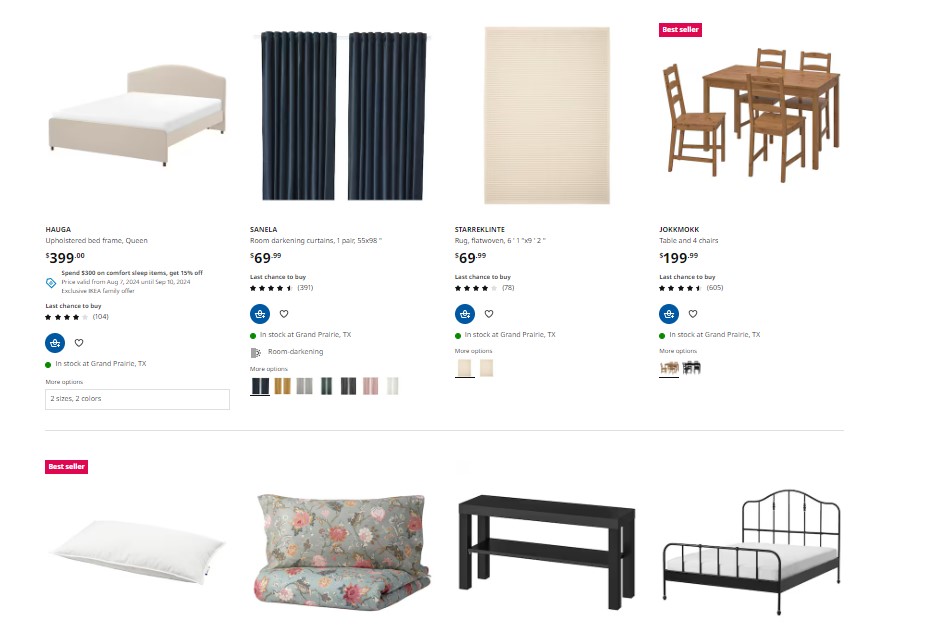Add SANELA curtains to shopping bag
Screen dimensions: 930x630
(x=260, y=314)
